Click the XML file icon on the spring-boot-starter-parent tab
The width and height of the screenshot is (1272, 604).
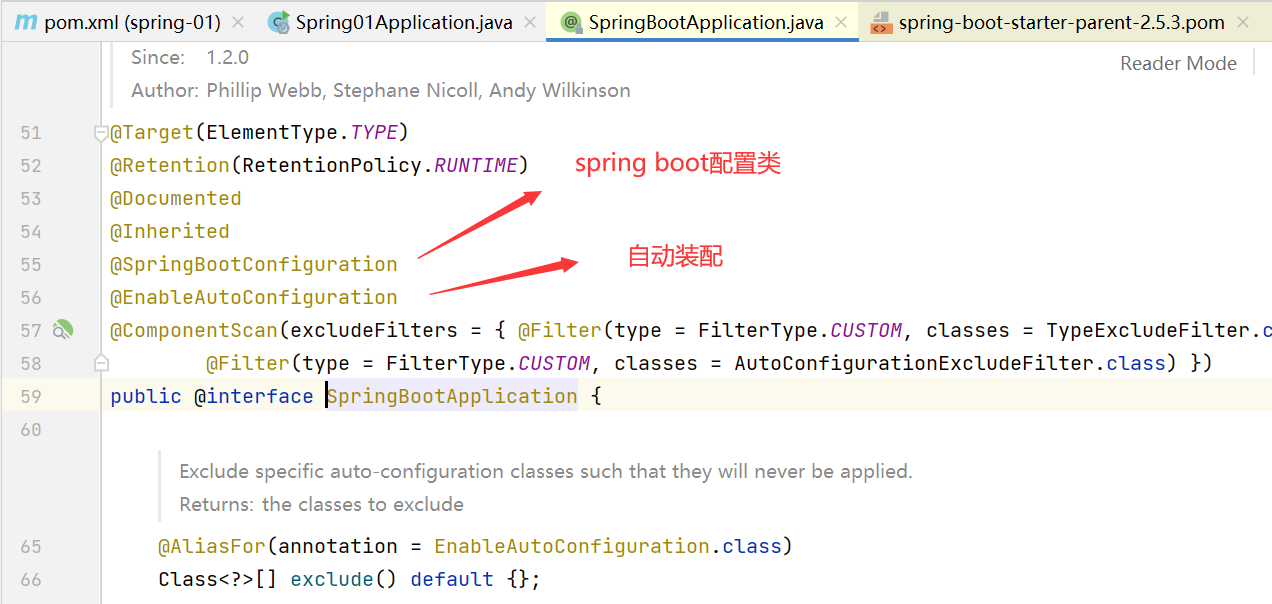(880, 22)
